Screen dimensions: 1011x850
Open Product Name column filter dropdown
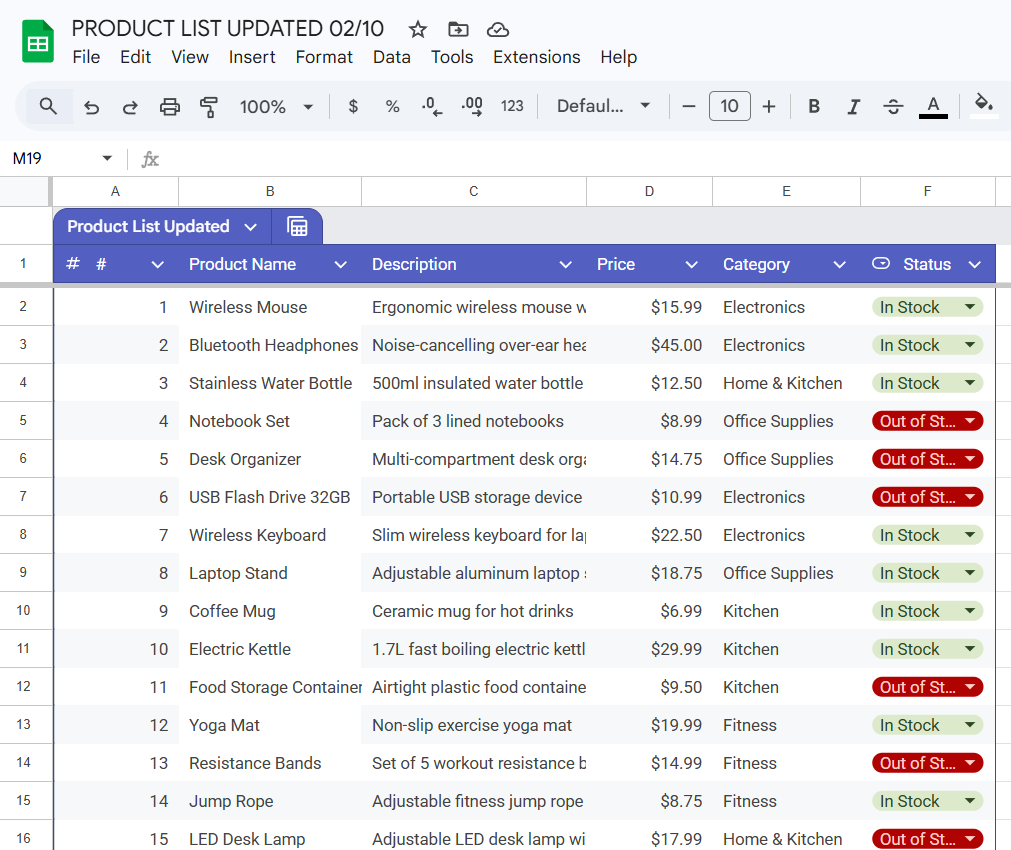(340, 264)
